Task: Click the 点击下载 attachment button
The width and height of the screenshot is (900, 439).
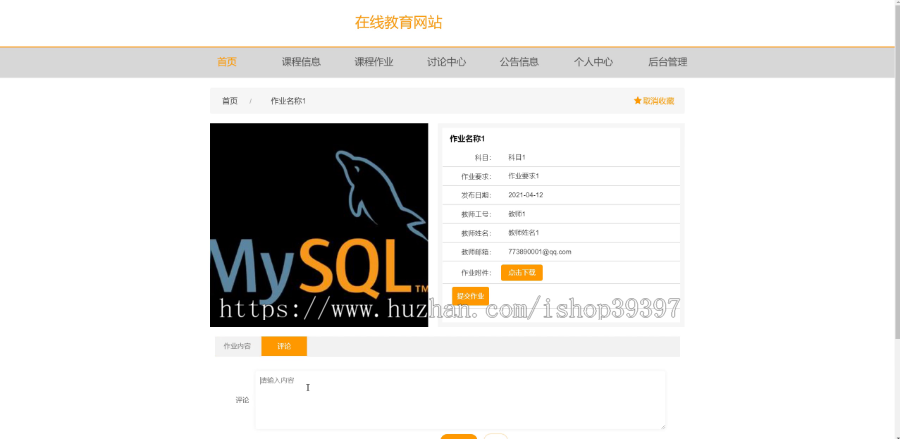Action: [x=522, y=273]
